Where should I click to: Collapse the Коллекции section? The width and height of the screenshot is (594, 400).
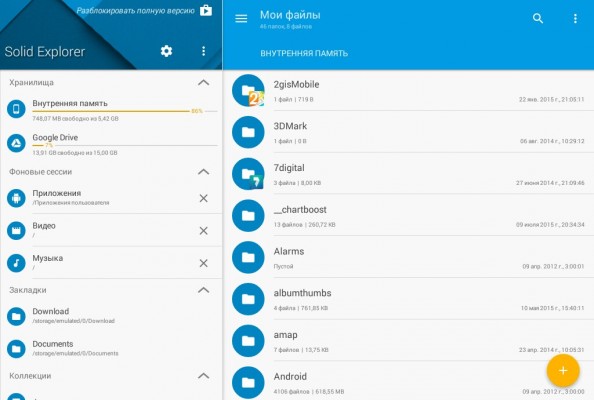point(203,376)
